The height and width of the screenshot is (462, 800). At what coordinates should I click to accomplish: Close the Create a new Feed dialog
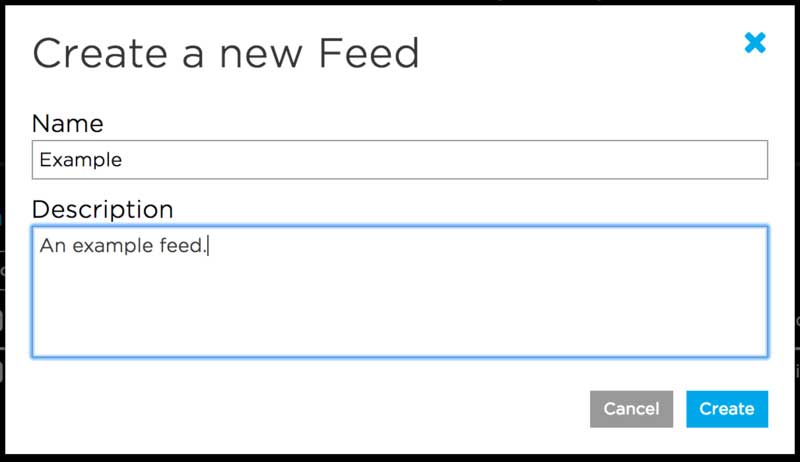coord(755,43)
